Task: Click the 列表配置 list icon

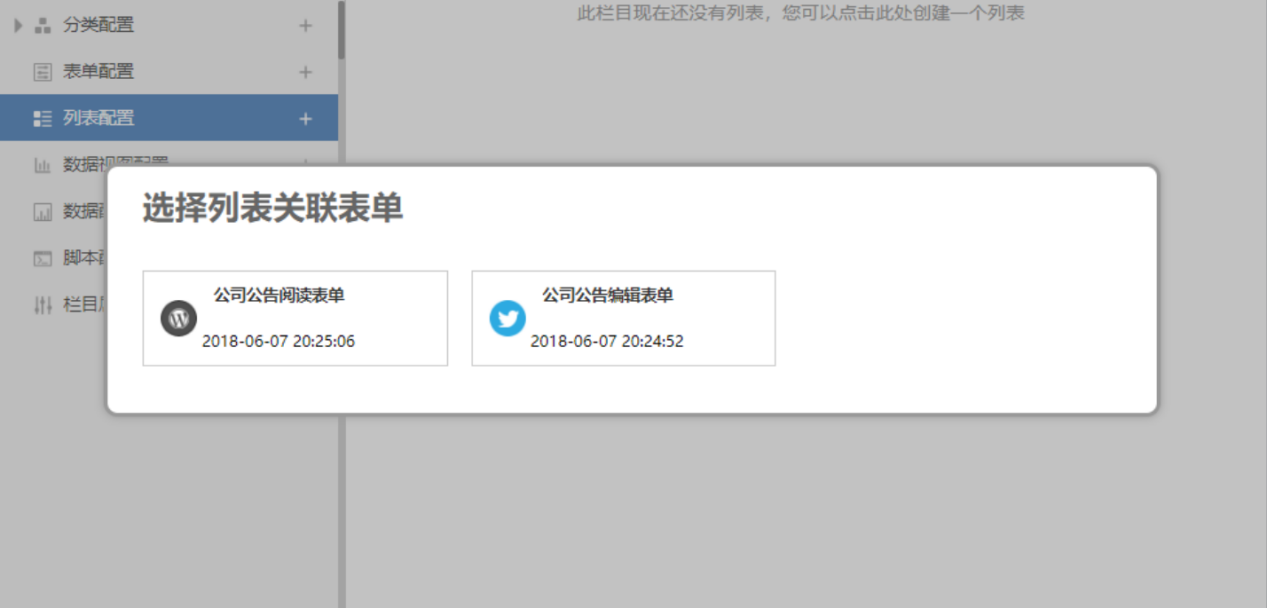Action: point(42,119)
